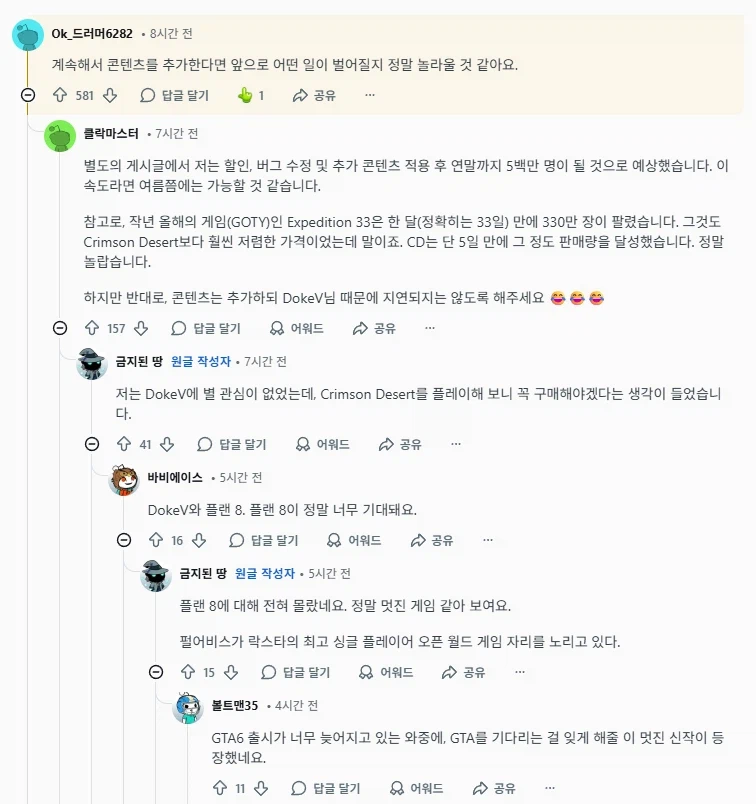Screen dimensions: 756x804
Task: Open more options for 금지된 땅's reply
Action: coord(456,443)
